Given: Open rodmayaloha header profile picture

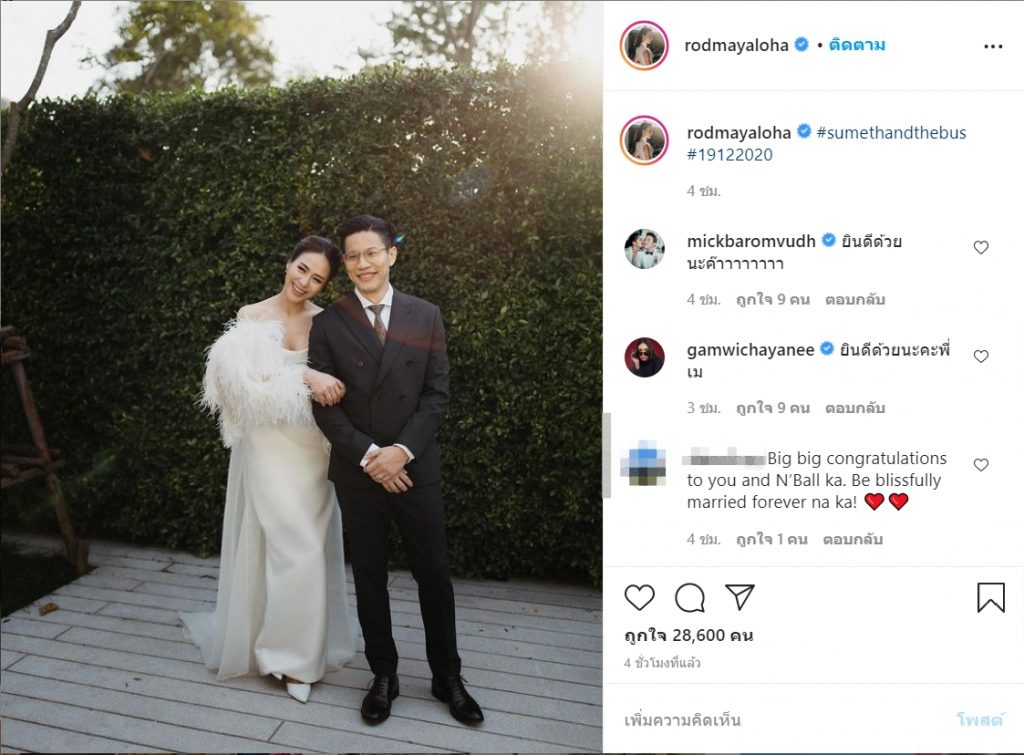Looking at the screenshot, I should (644, 45).
